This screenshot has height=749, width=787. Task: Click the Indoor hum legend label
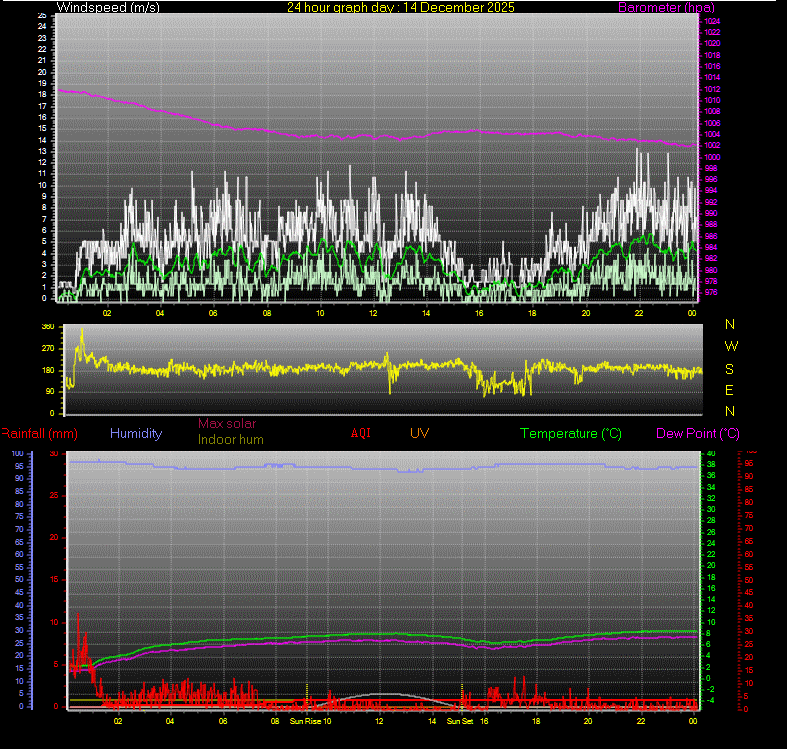230,439
